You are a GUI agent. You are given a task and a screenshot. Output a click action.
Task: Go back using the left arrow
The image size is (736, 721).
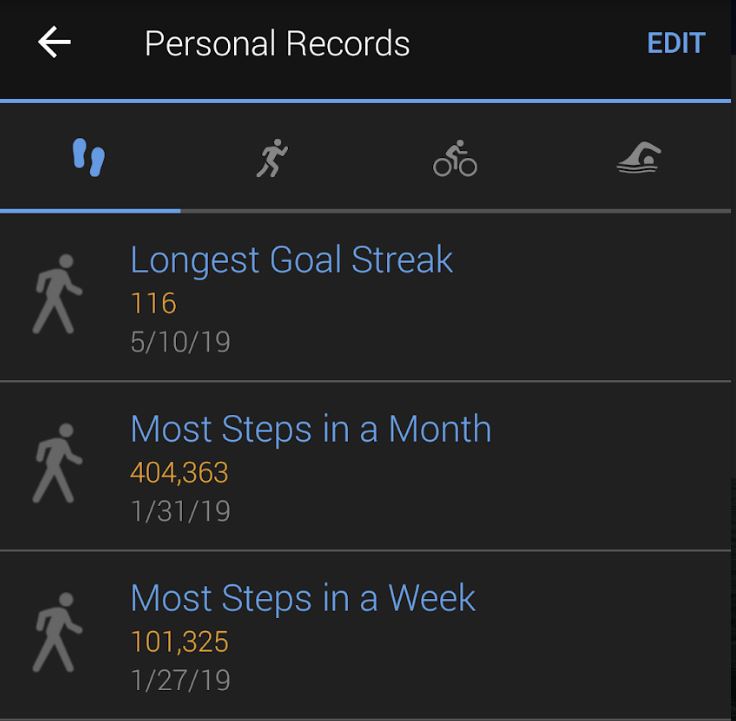coord(54,42)
